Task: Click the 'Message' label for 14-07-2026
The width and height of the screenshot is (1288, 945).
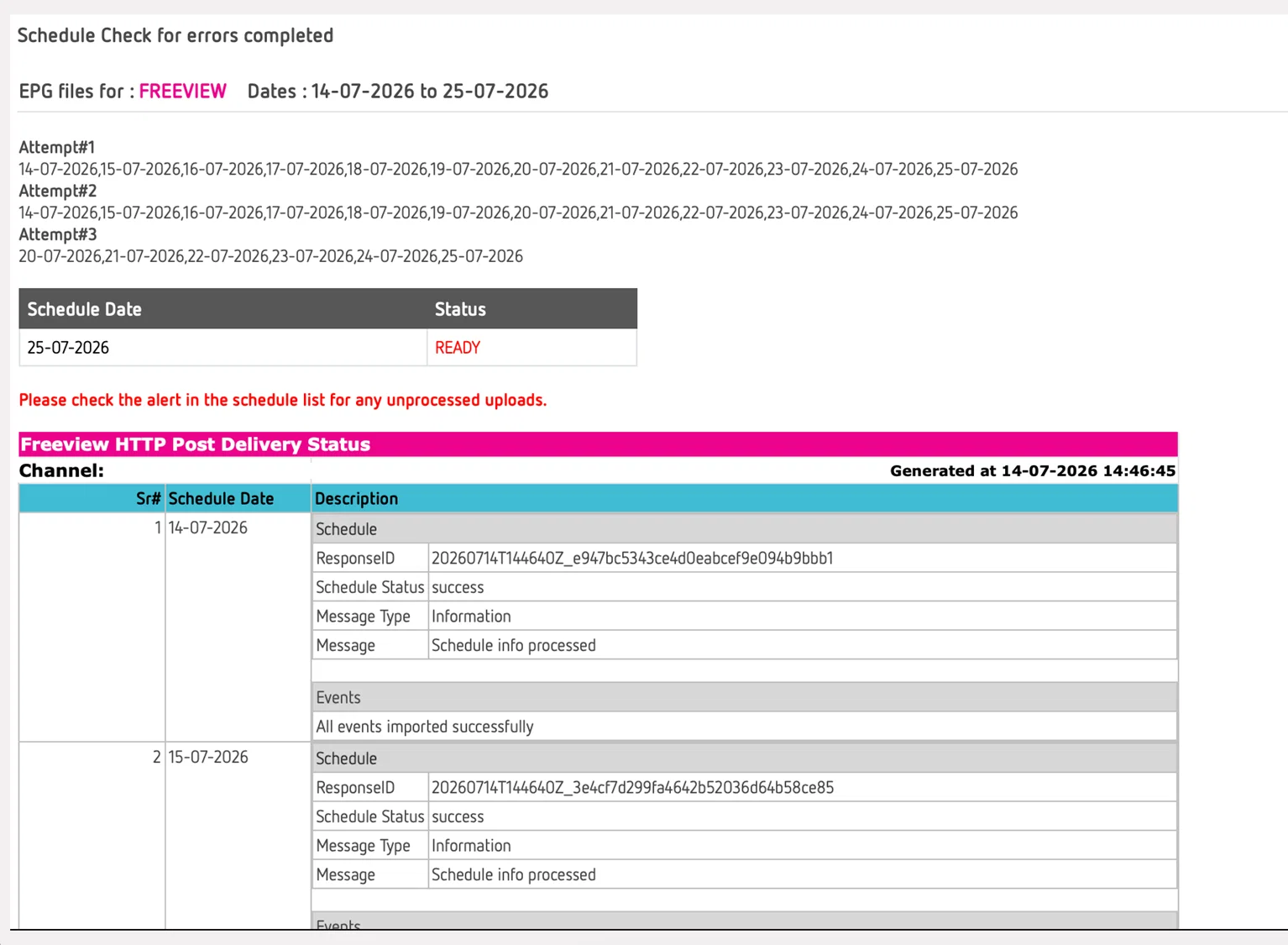Action: (x=346, y=645)
